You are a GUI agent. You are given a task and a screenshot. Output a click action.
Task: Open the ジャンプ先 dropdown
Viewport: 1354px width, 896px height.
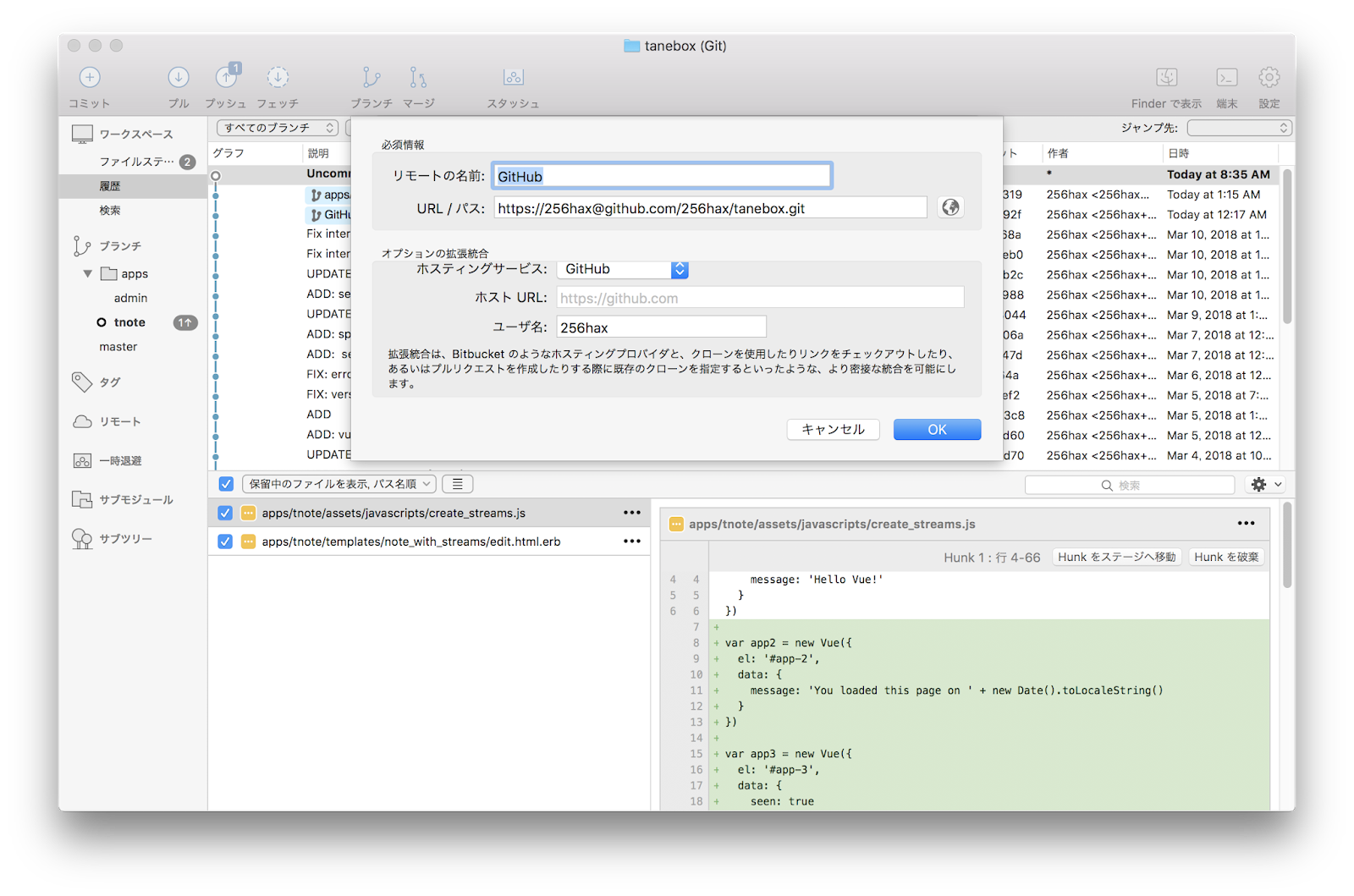pos(1240,128)
